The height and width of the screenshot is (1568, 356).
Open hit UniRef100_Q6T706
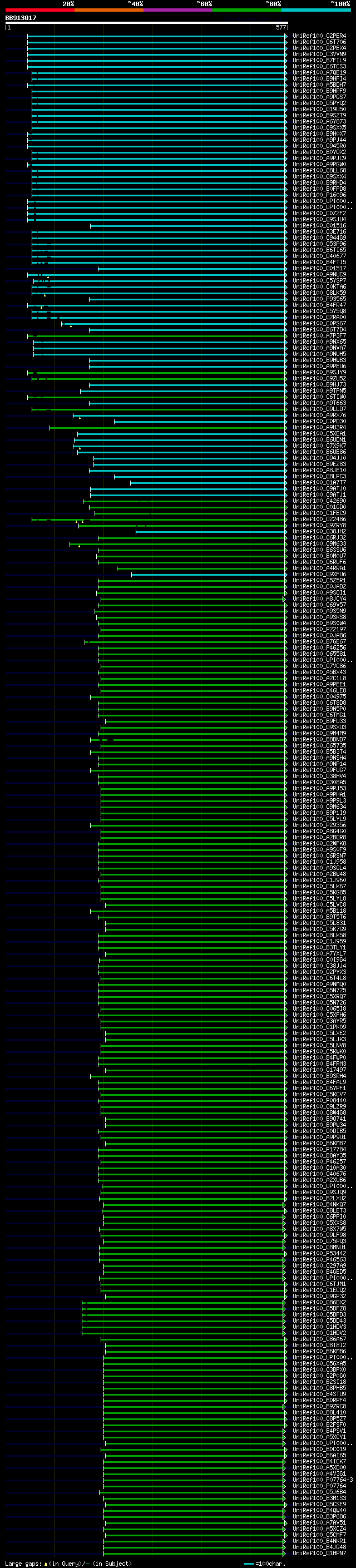click(x=319, y=42)
